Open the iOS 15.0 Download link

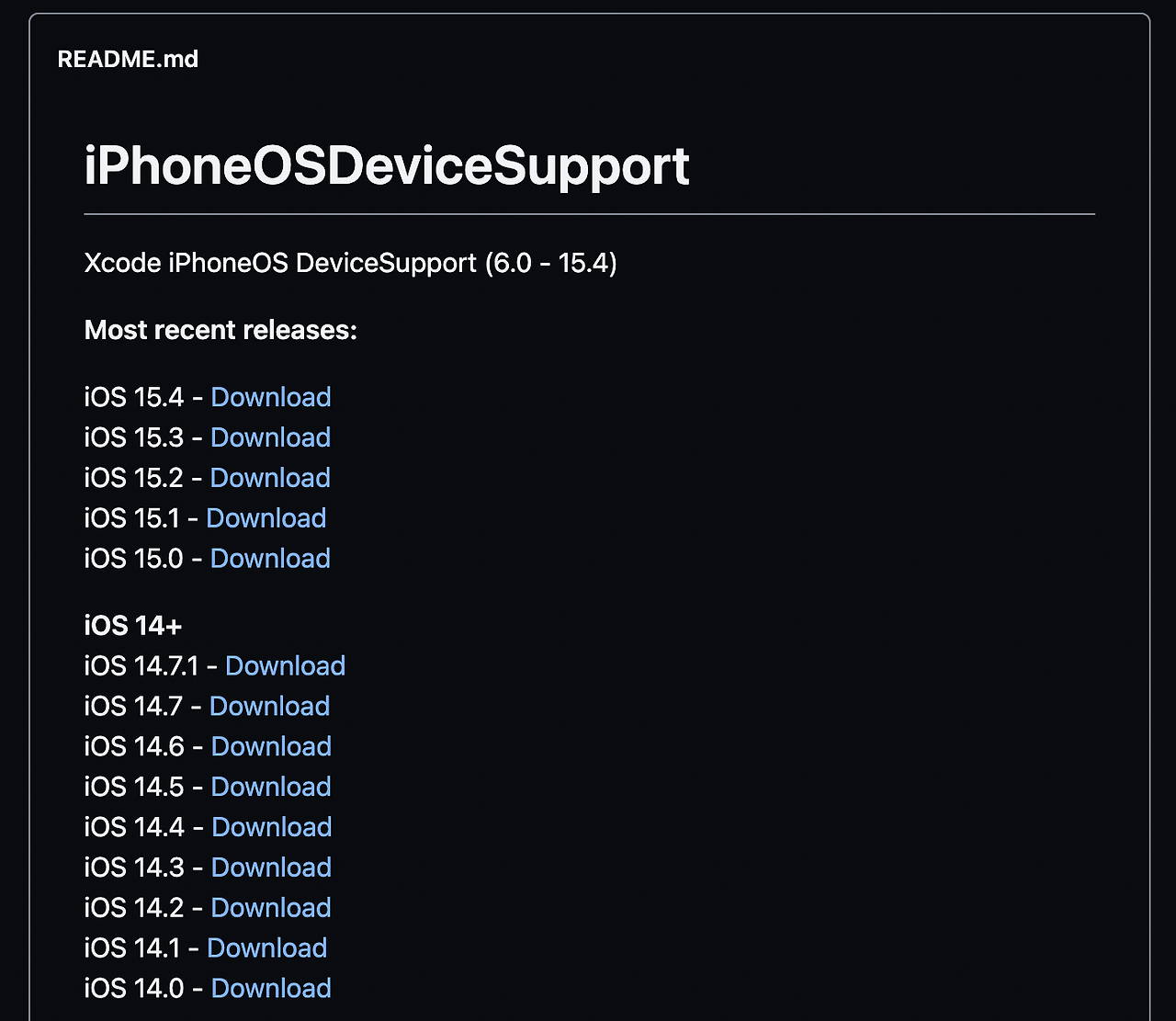269,559
